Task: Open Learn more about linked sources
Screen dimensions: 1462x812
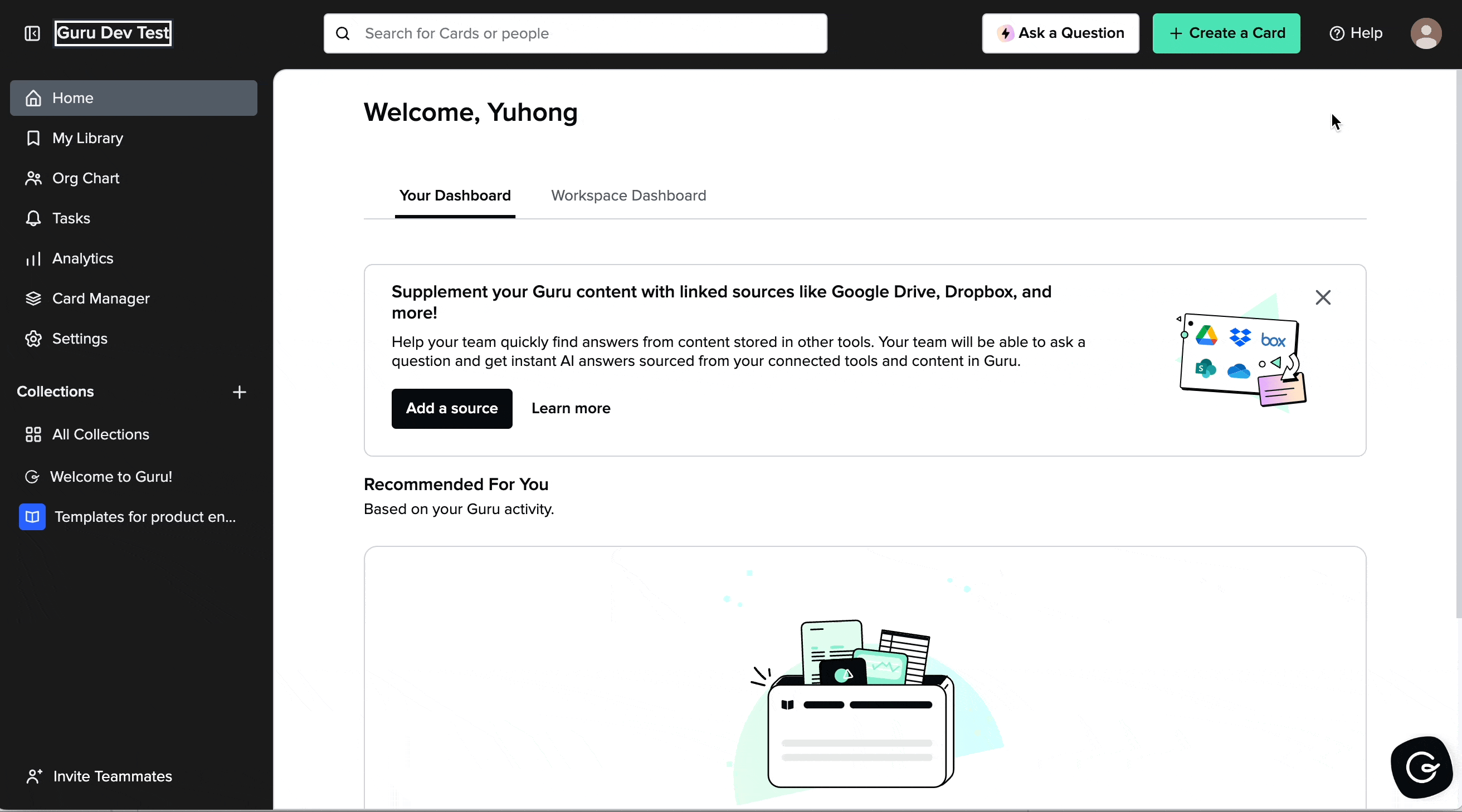Action: (571, 408)
